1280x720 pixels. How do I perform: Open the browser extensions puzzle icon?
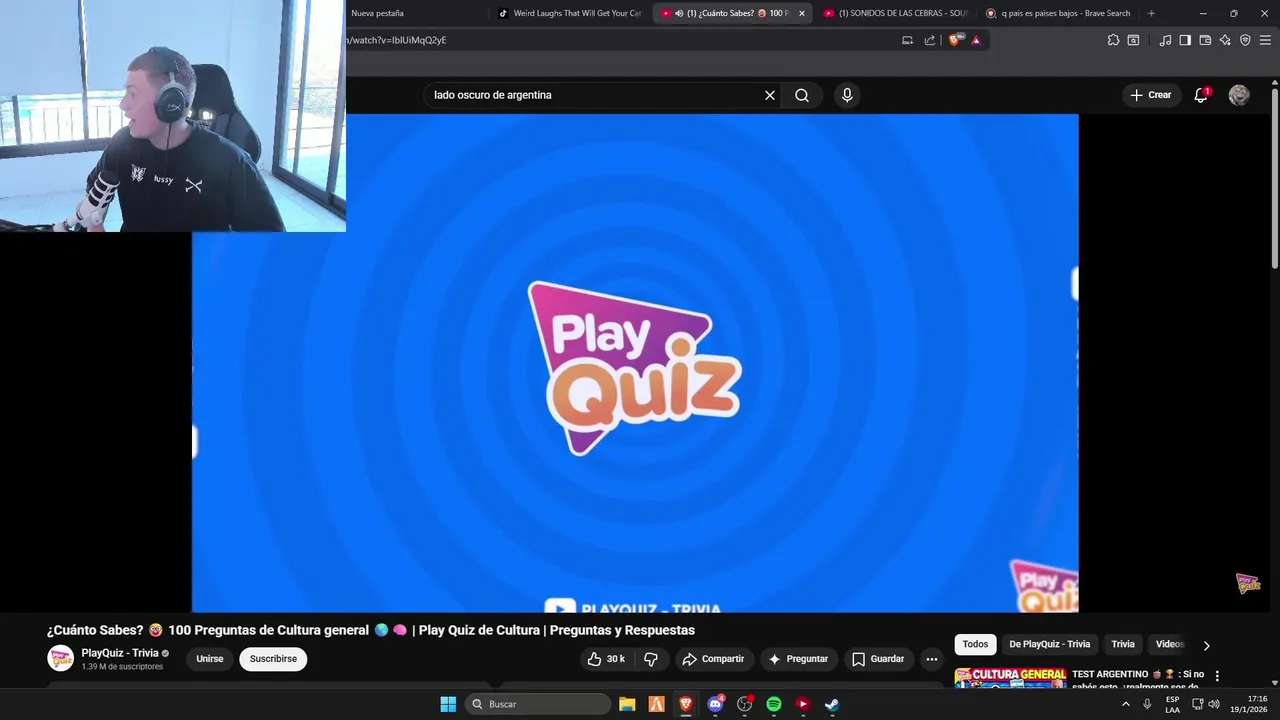pos(1113,40)
